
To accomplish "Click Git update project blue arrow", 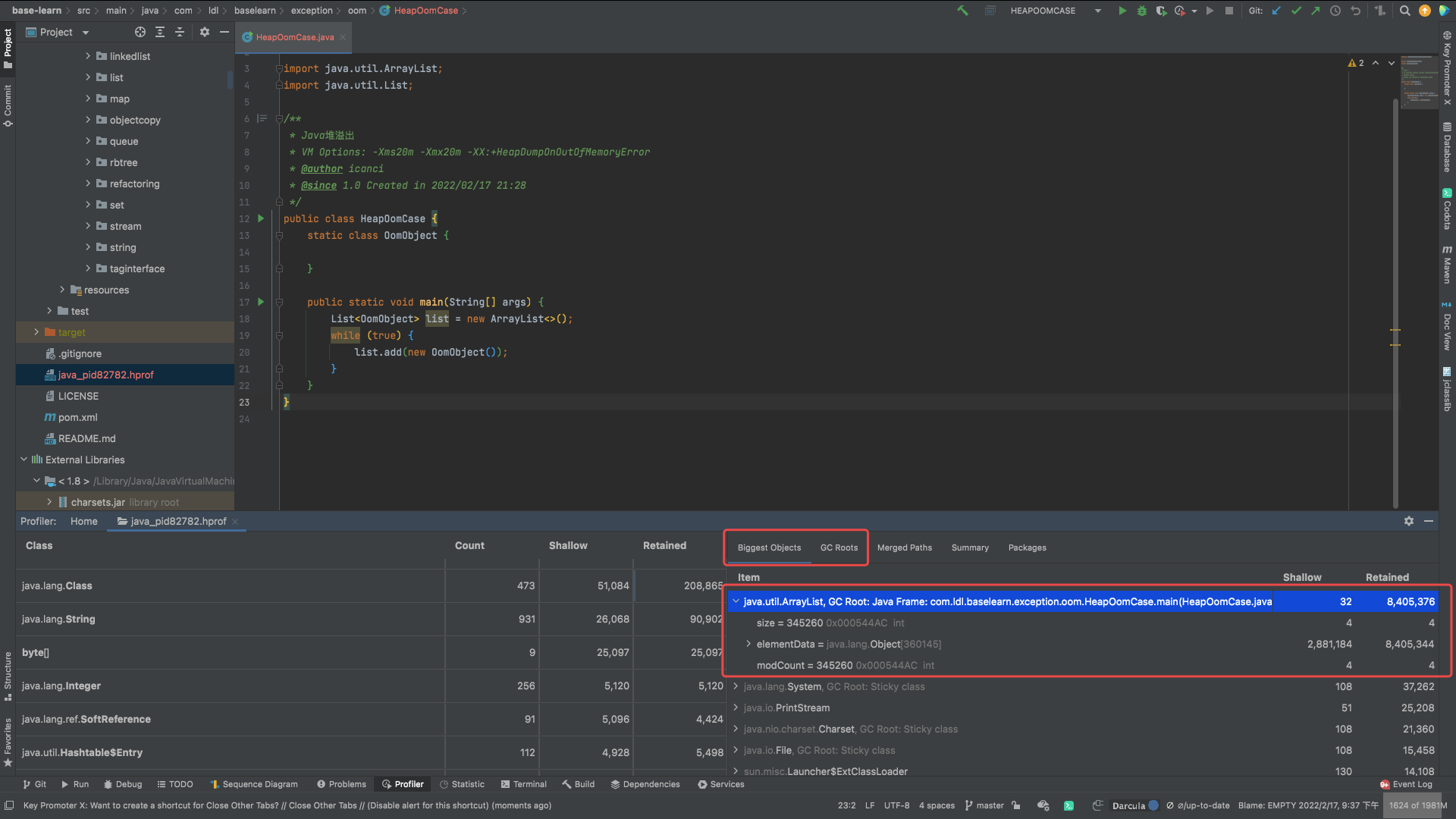I will 1277,11.
